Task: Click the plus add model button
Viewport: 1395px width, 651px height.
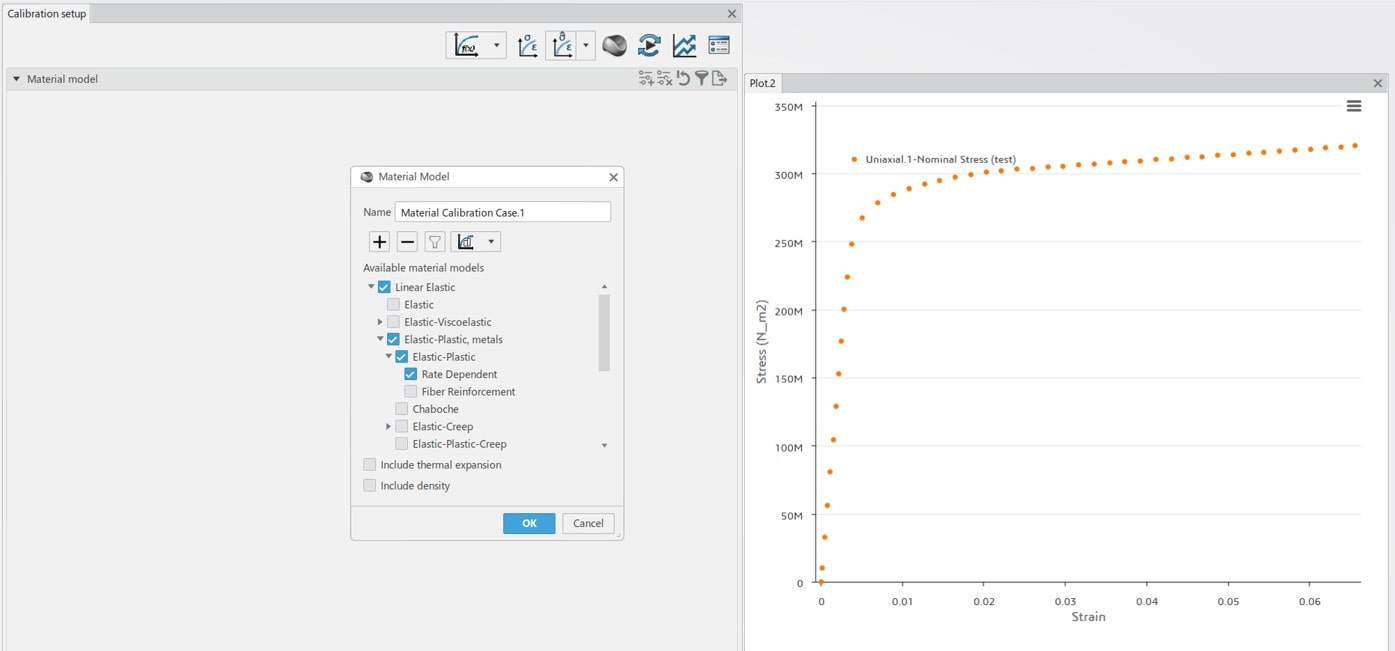Action: pos(379,242)
